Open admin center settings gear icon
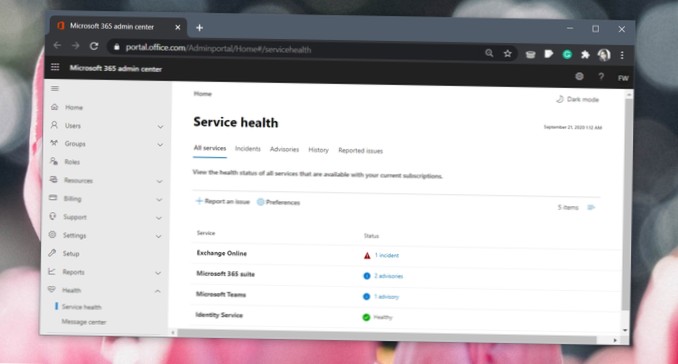 [579, 77]
